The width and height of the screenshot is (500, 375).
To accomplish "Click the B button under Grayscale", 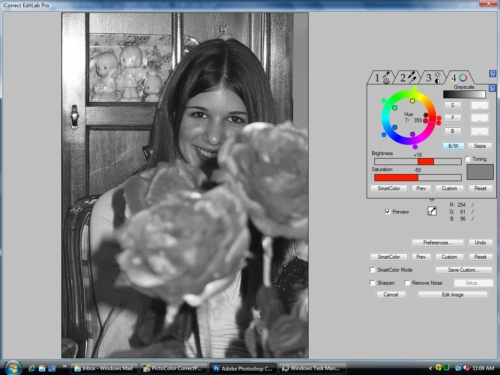I will click(x=453, y=131).
